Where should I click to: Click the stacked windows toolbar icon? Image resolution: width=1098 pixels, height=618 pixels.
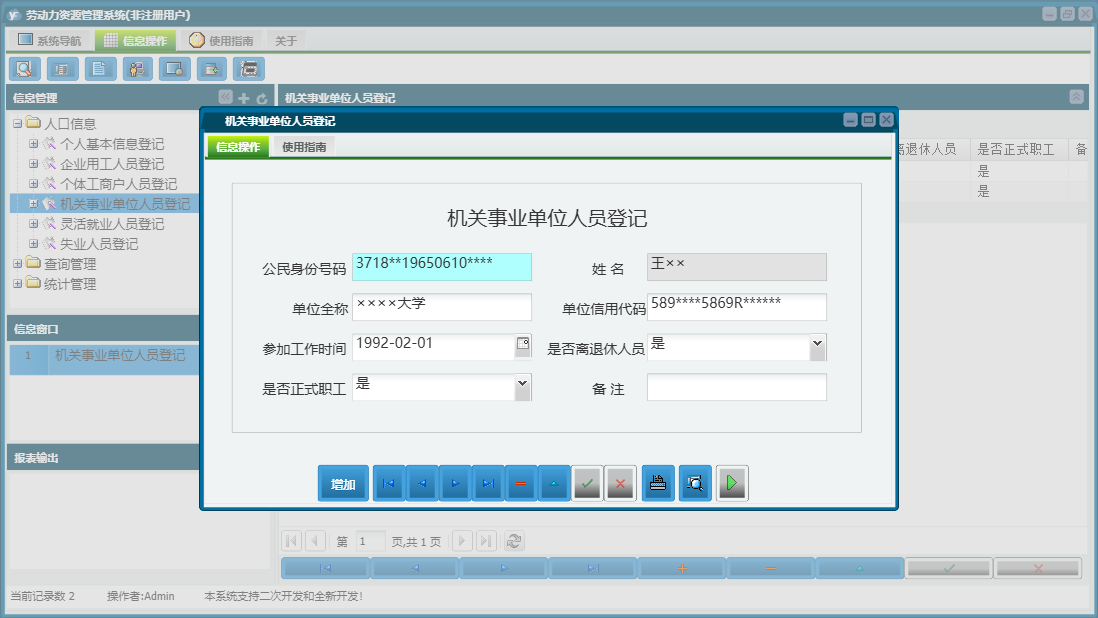coord(249,69)
